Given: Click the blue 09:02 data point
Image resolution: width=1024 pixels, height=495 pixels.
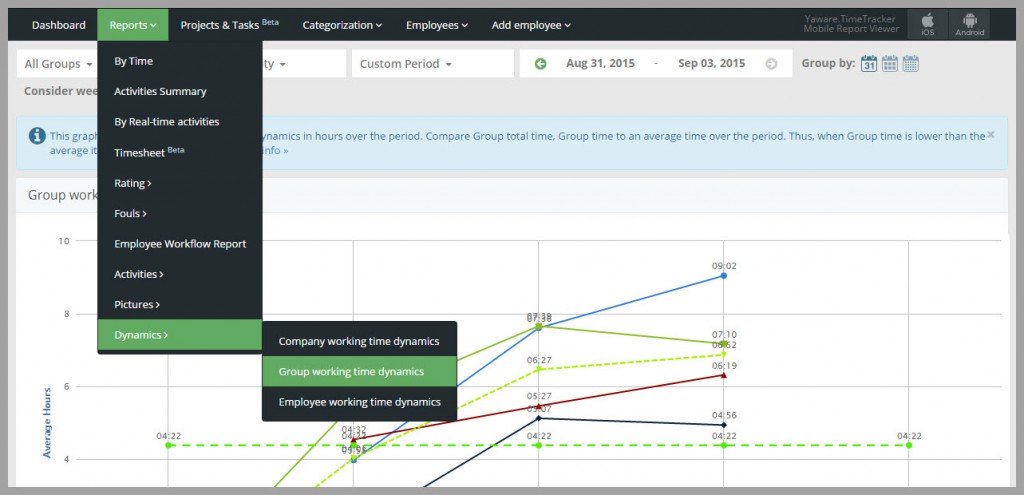Looking at the screenshot, I should [x=724, y=276].
